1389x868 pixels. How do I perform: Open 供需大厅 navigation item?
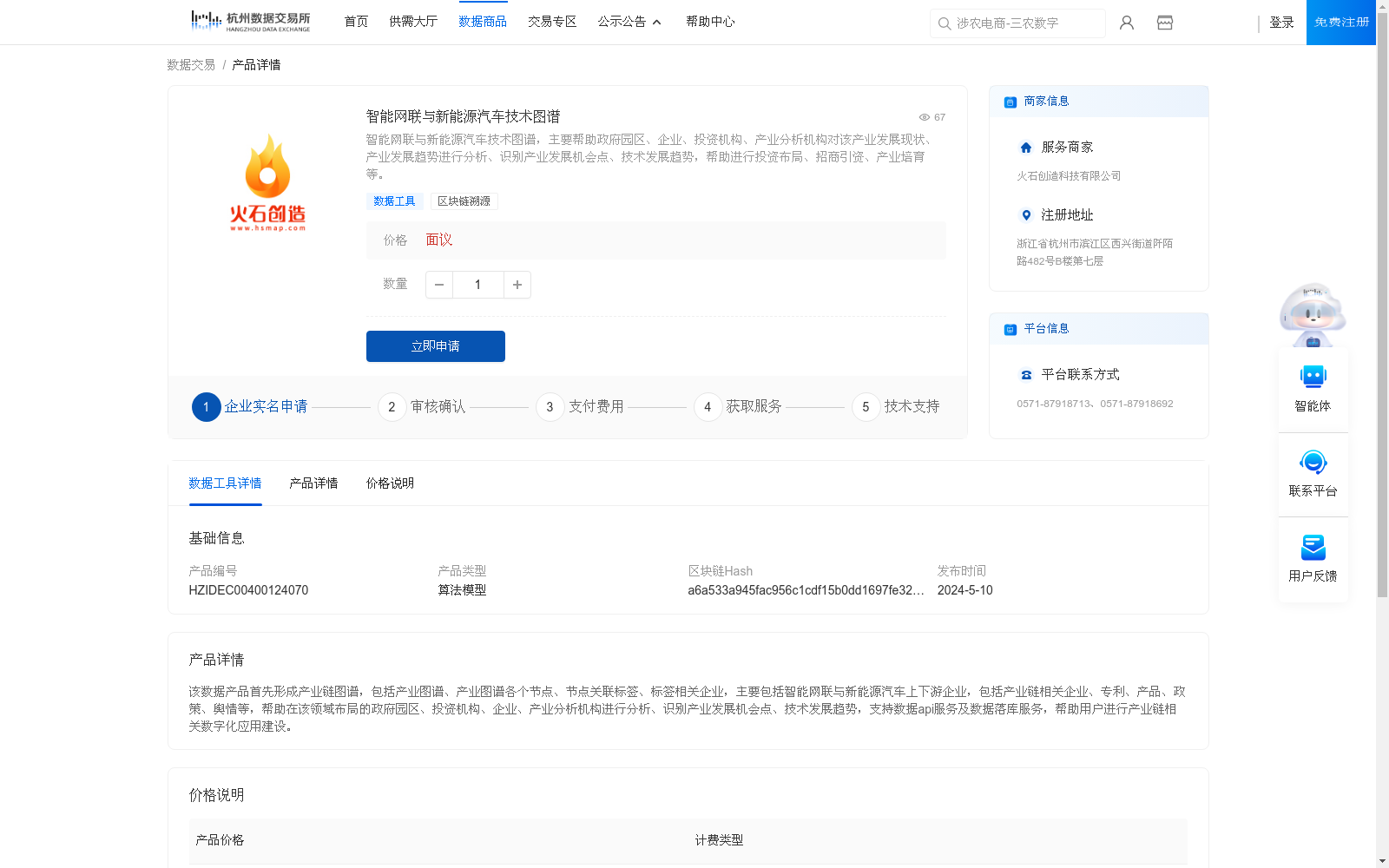pos(413,22)
